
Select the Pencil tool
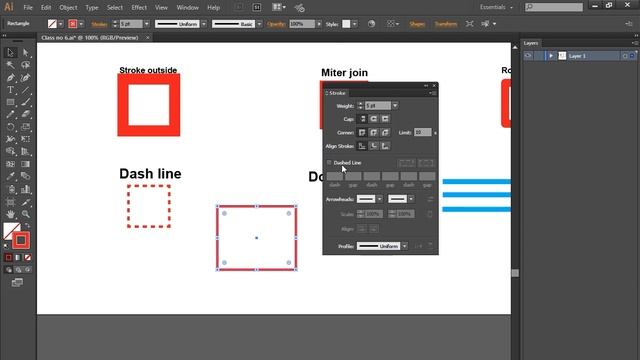(x=10, y=114)
